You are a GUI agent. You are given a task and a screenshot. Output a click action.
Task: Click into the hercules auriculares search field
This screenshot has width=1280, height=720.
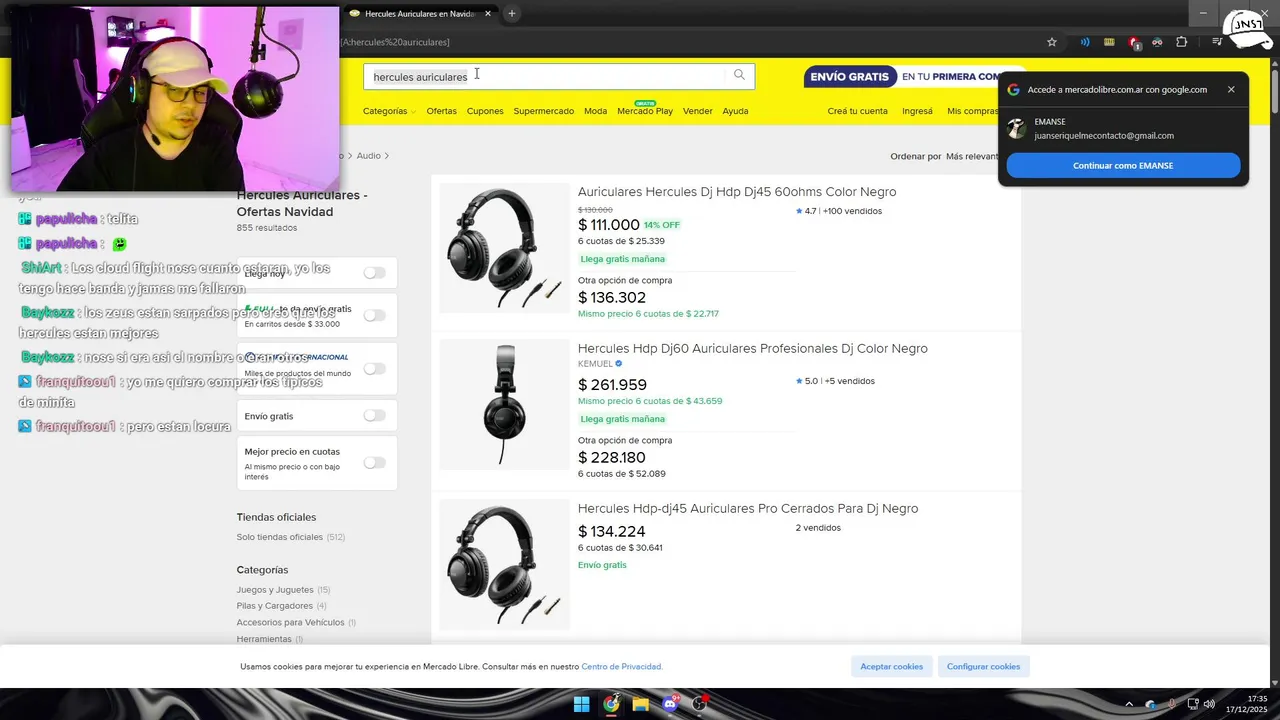[545, 76]
